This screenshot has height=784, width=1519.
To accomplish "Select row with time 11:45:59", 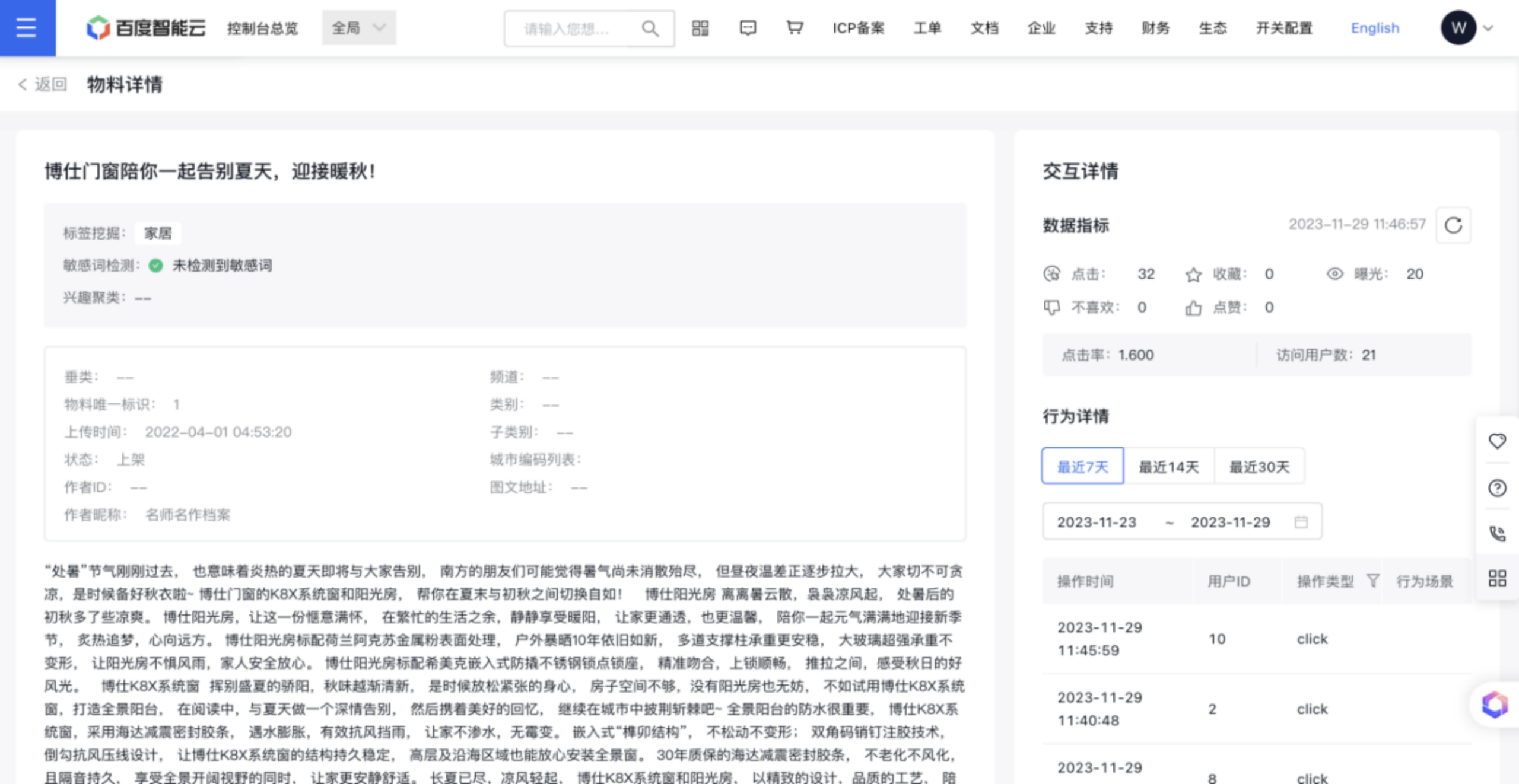I will tap(1256, 639).
